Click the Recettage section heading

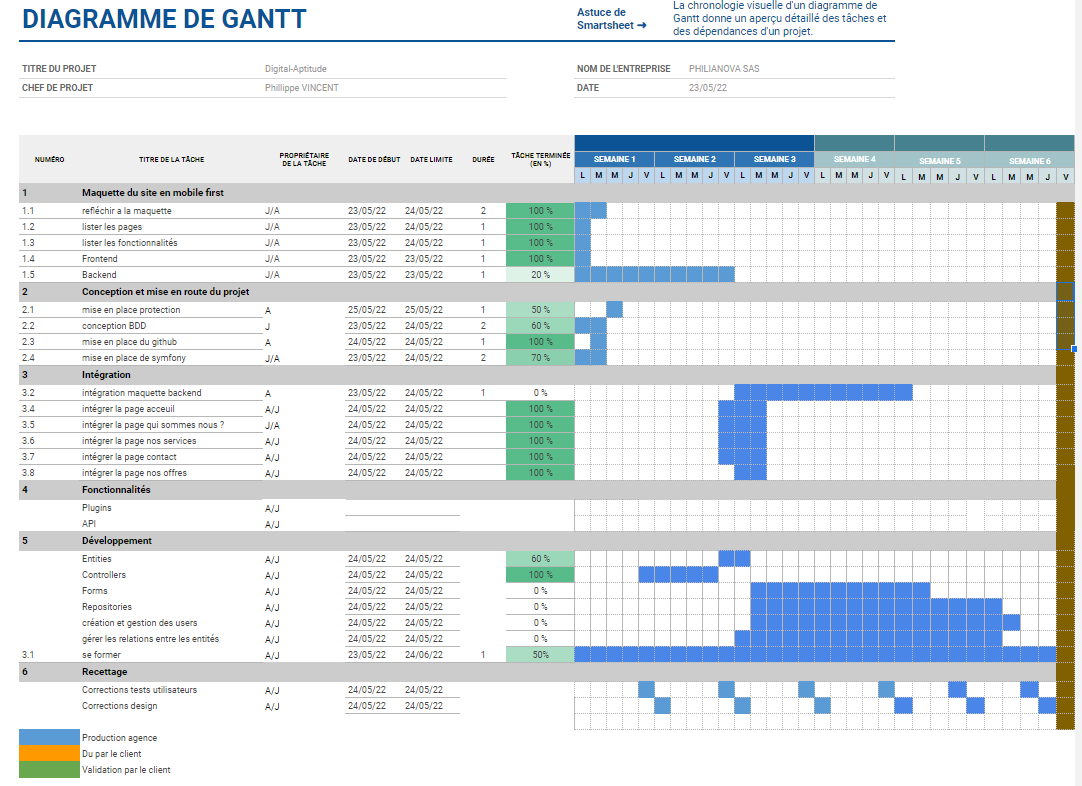(x=104, y=672)
